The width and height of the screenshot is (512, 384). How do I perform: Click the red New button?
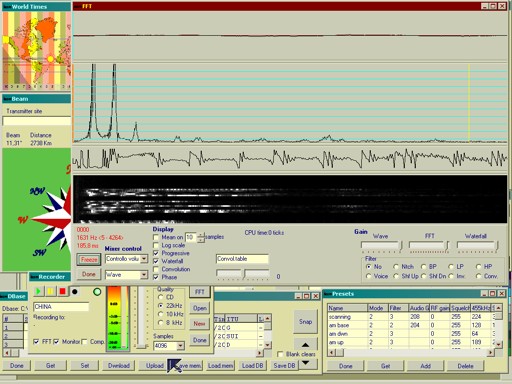(x=199, y=324)
